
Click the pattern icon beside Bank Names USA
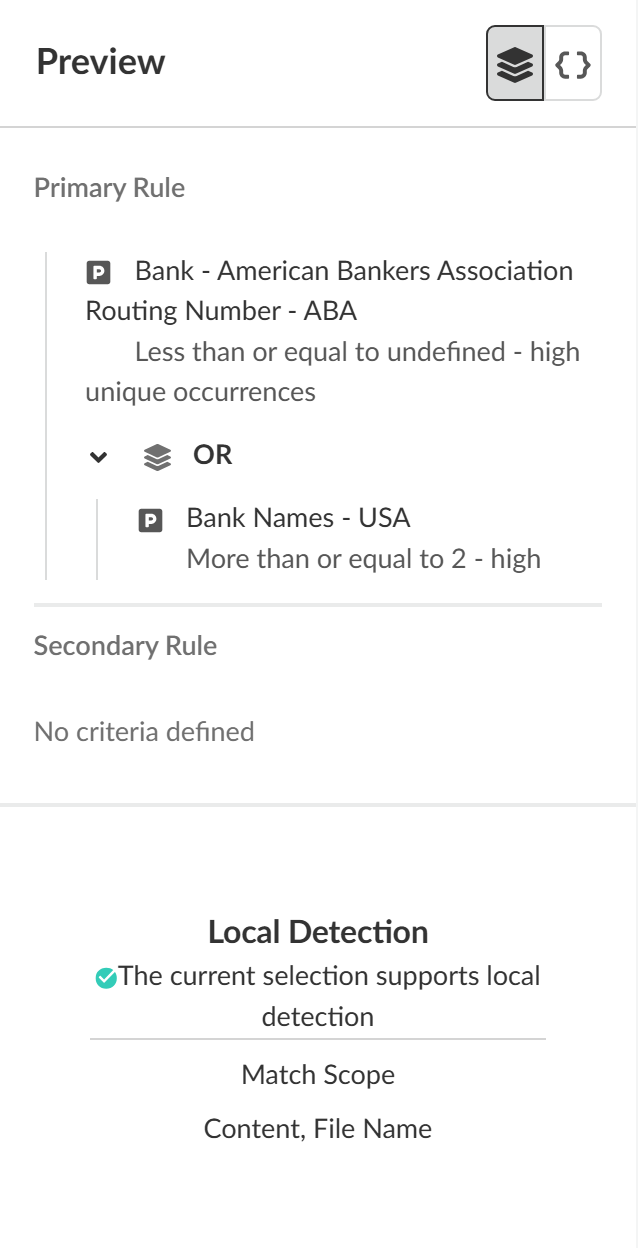(150, 519)
